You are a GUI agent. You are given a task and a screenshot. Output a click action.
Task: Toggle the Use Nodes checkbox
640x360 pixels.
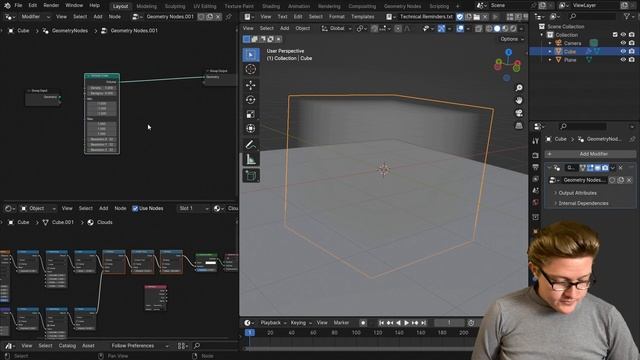(135, 209)
